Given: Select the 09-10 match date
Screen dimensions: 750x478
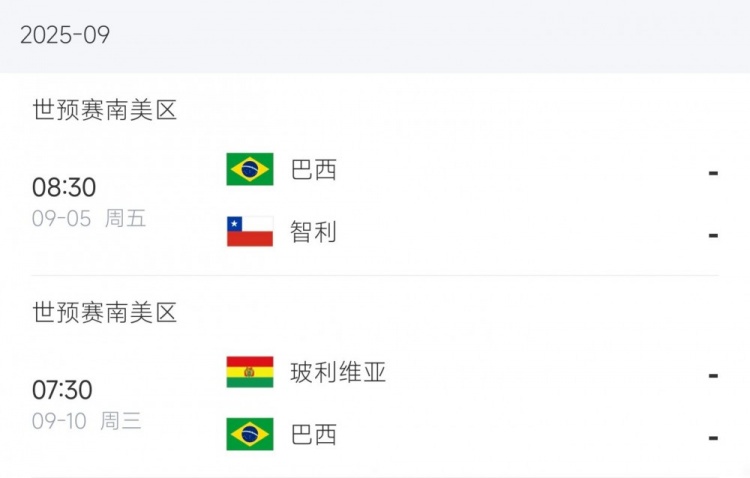Looking at the screenshot, I should click(59, 421).
